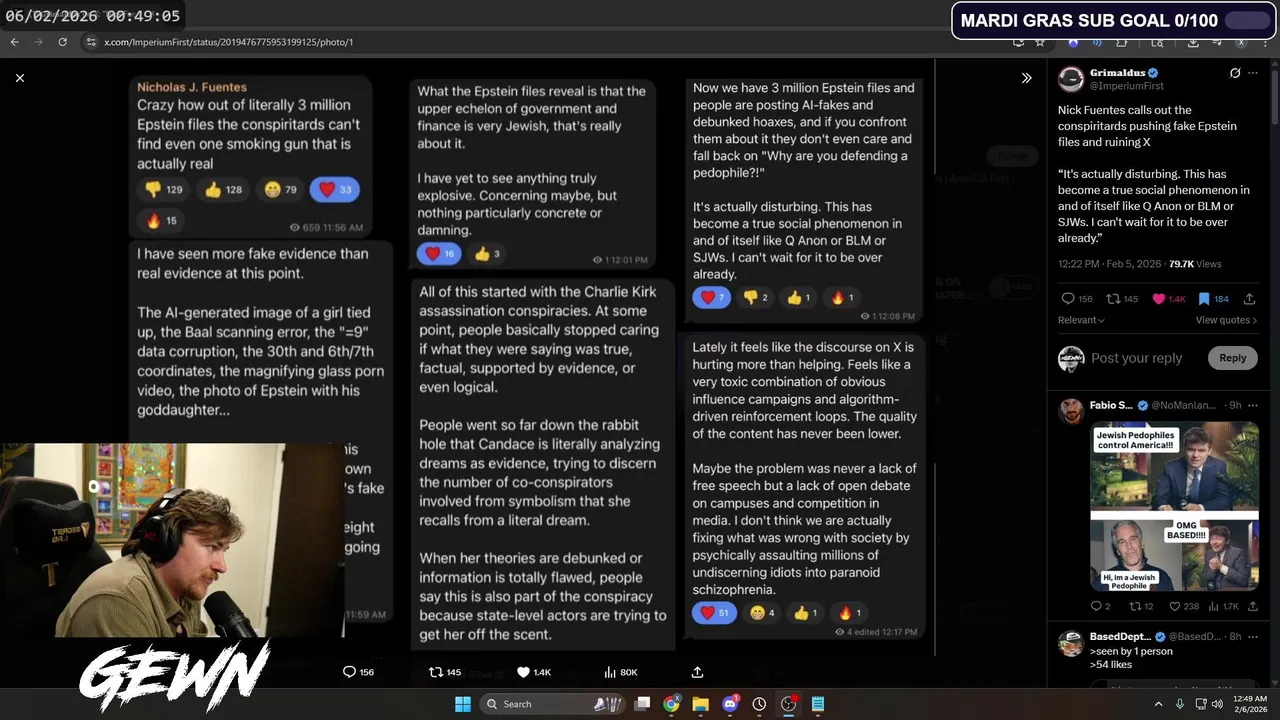The width and height of the screenshot is (1280, 720).
Task: Open the Windows Start button
Action: coord(463,704)
